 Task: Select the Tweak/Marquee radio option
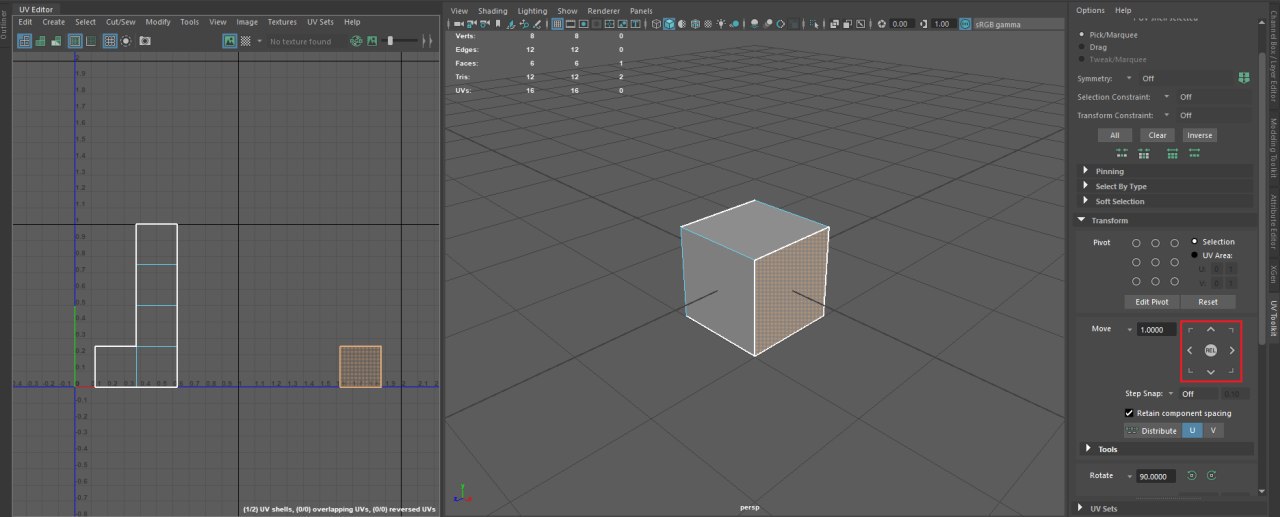click(x=1081, y=59)
